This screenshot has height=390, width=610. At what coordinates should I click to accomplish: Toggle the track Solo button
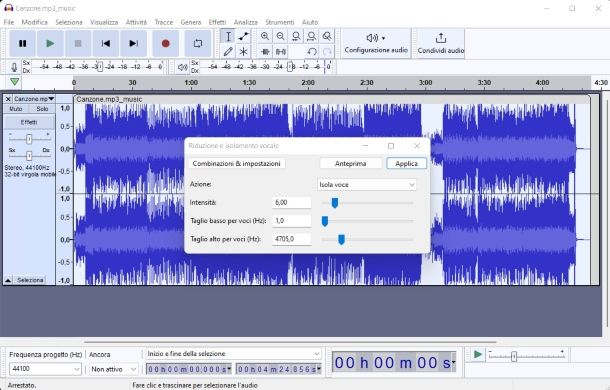pos(42,109)
